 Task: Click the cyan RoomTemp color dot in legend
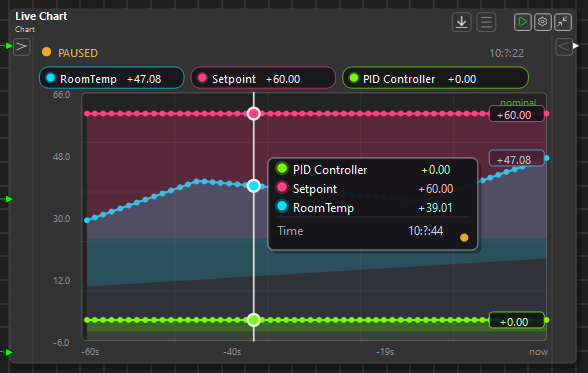[50, 78]
